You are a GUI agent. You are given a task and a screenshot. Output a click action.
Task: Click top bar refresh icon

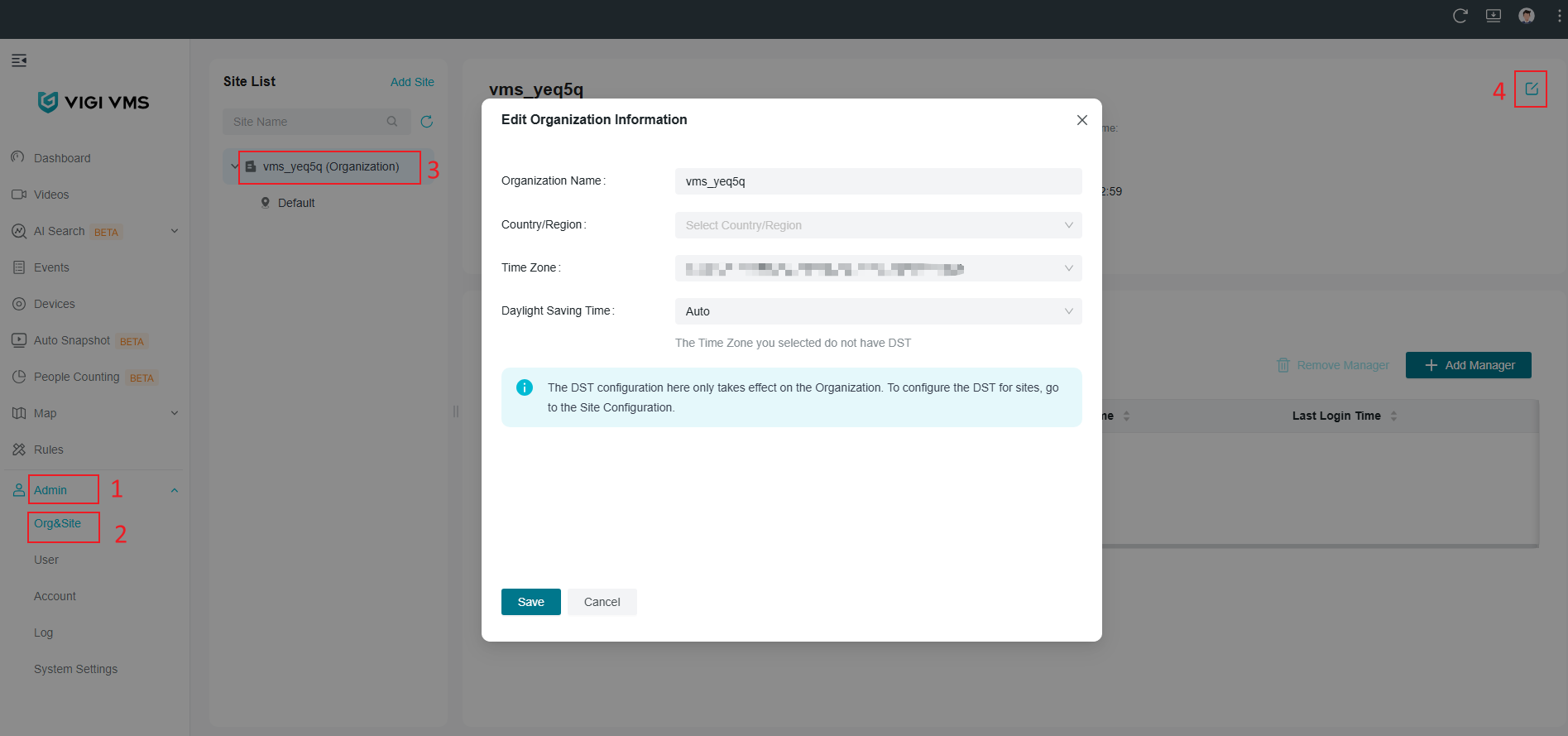(1460, 16)
